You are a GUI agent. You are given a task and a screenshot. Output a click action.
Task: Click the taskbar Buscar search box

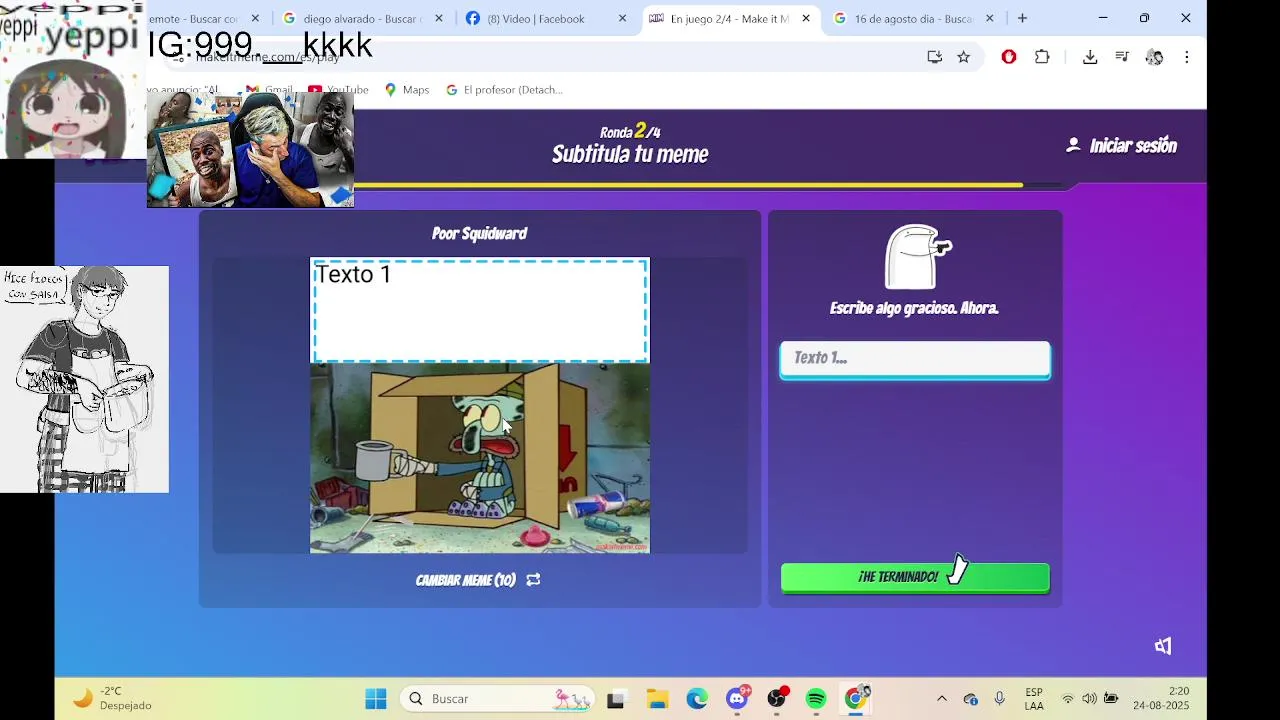(x=498, y=699)
